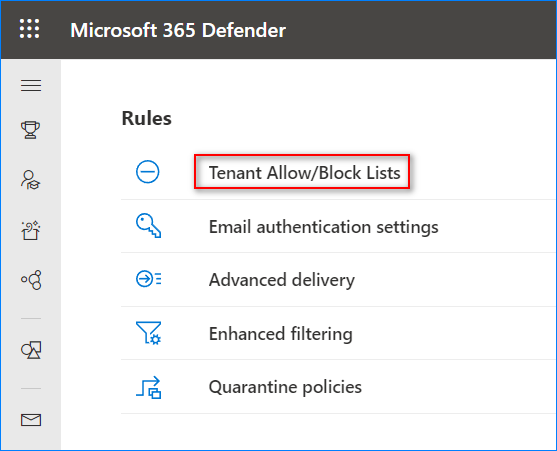Open Advanced delivery rule
The height and width of the screenshot is (451, 557).
coord(282,280)
